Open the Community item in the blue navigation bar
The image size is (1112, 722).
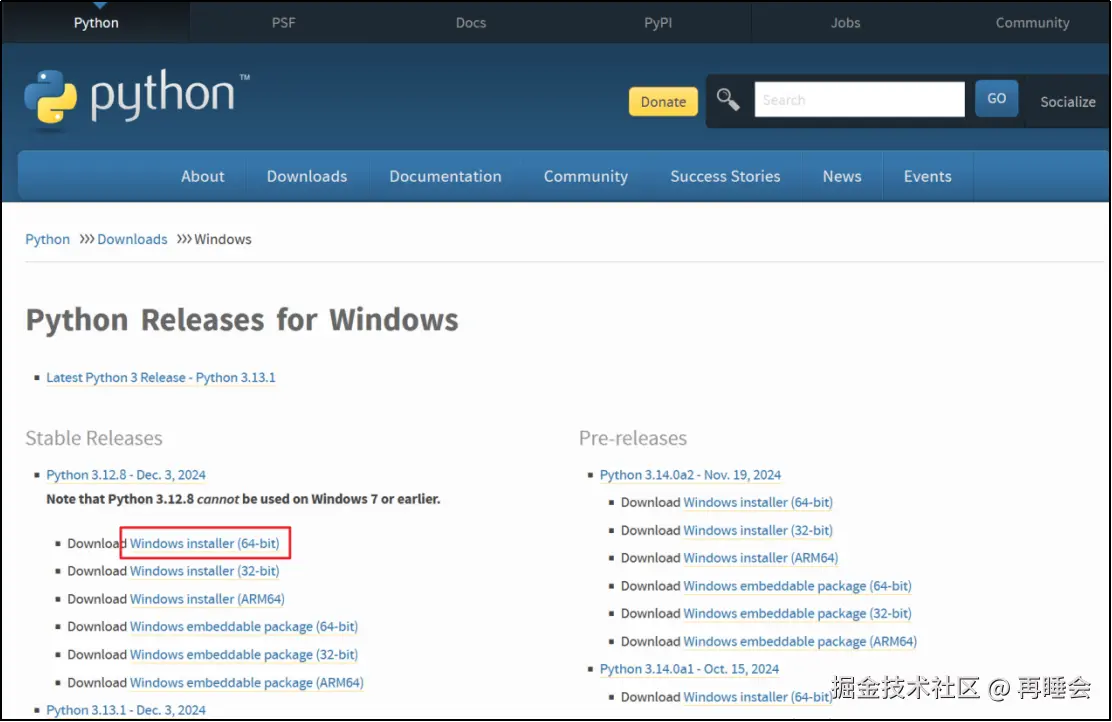[586, 176]
